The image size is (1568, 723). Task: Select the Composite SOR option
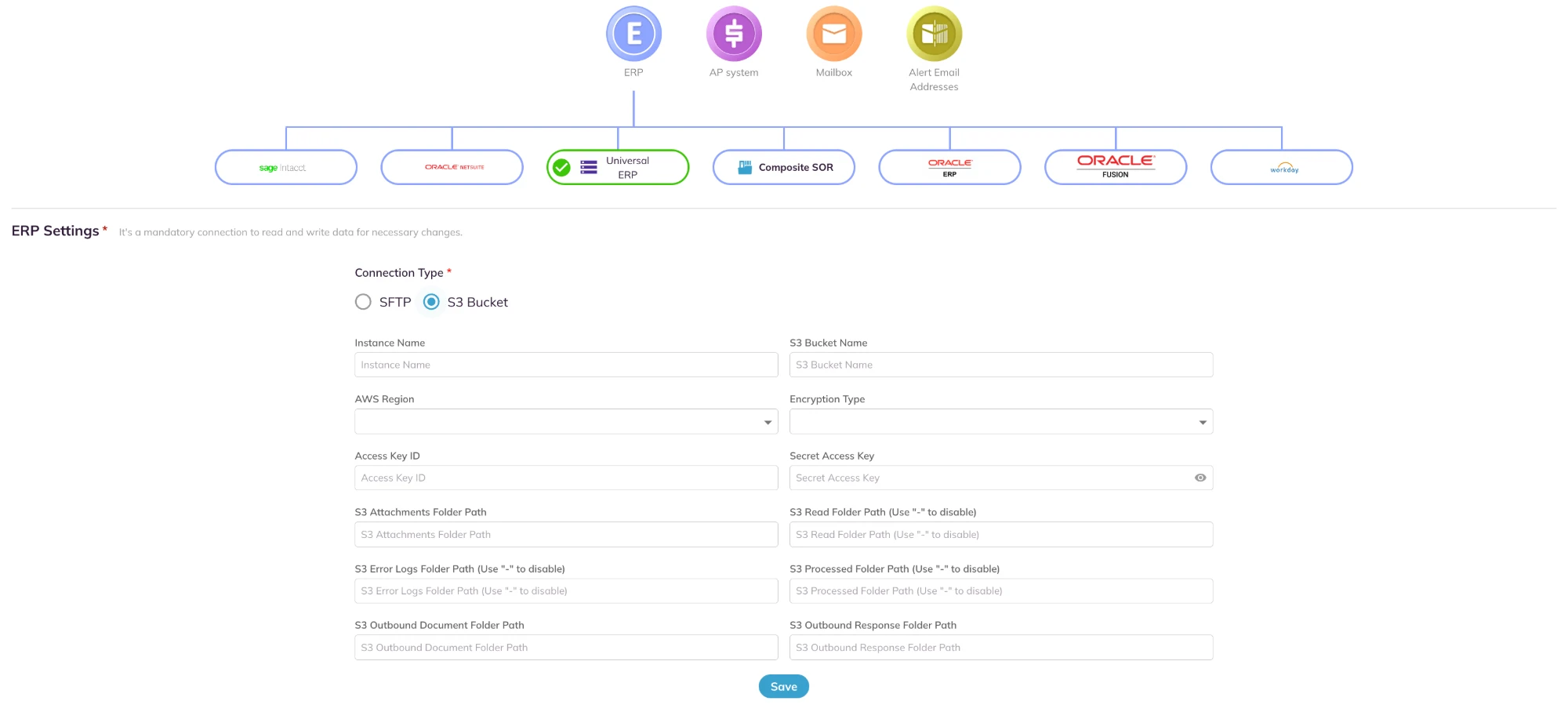[784, 167]
